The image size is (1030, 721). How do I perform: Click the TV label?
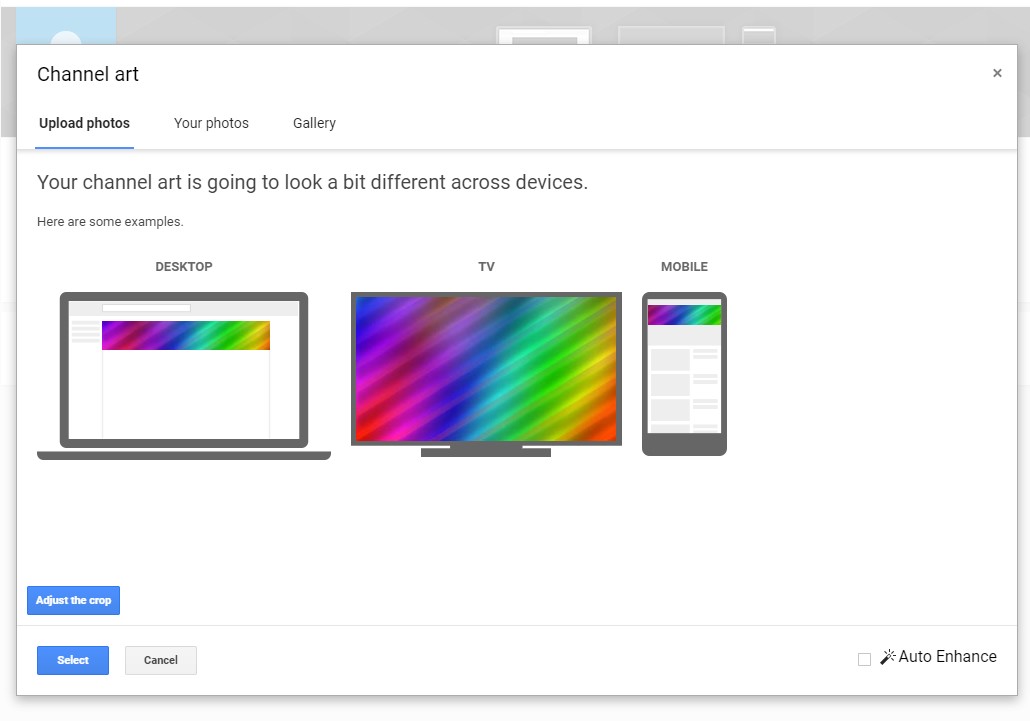pos(486,267)
